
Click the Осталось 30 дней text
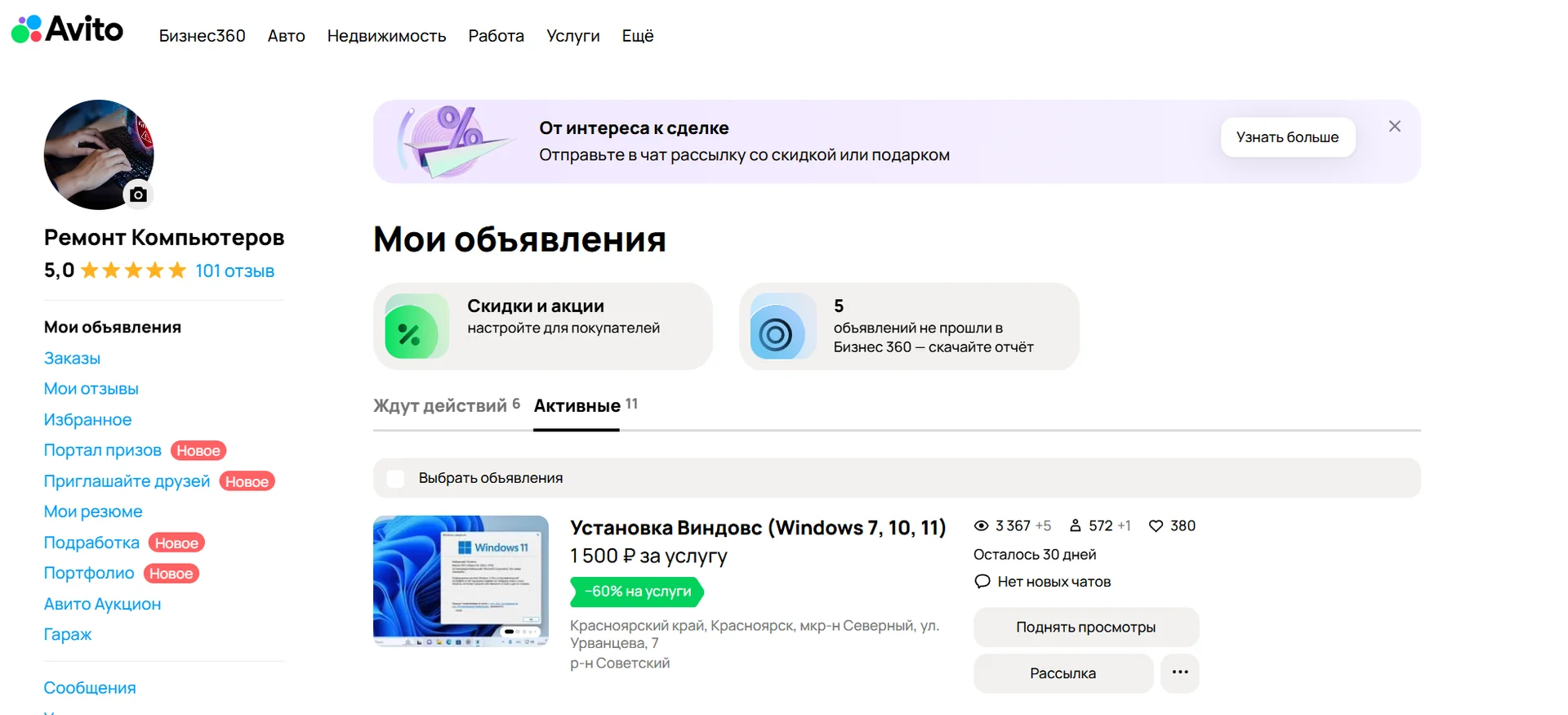(x=1035, y=554)
